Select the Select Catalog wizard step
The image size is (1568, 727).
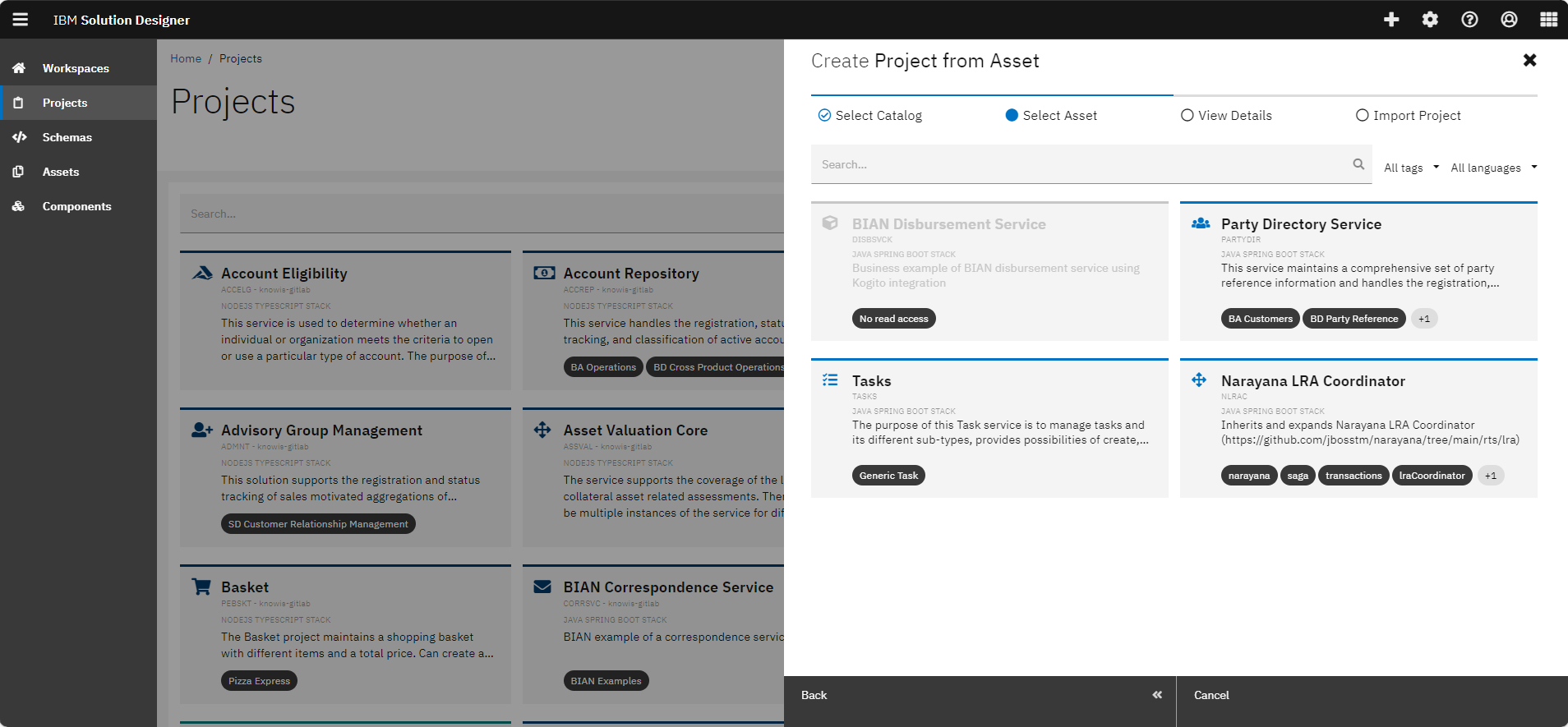(870, 116)
